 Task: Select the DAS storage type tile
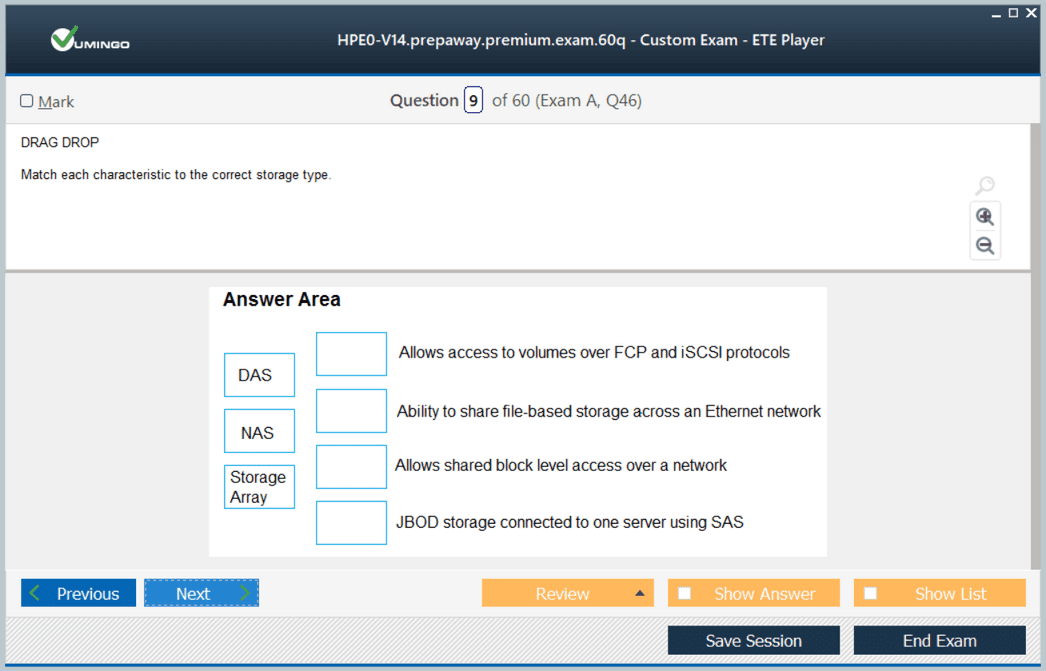(x=259, y=375)
